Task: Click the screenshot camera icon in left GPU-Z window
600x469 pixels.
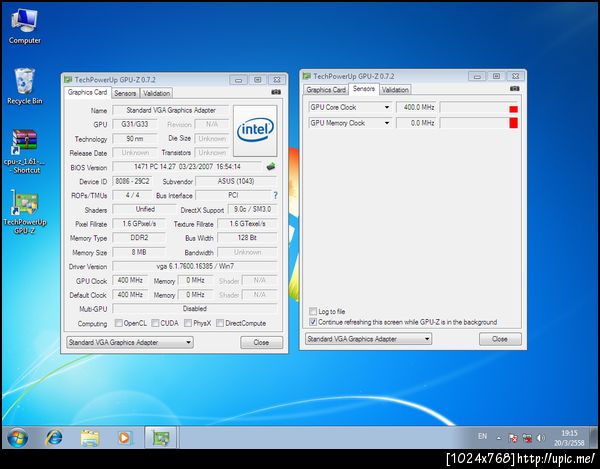Action: click(276, 92)
